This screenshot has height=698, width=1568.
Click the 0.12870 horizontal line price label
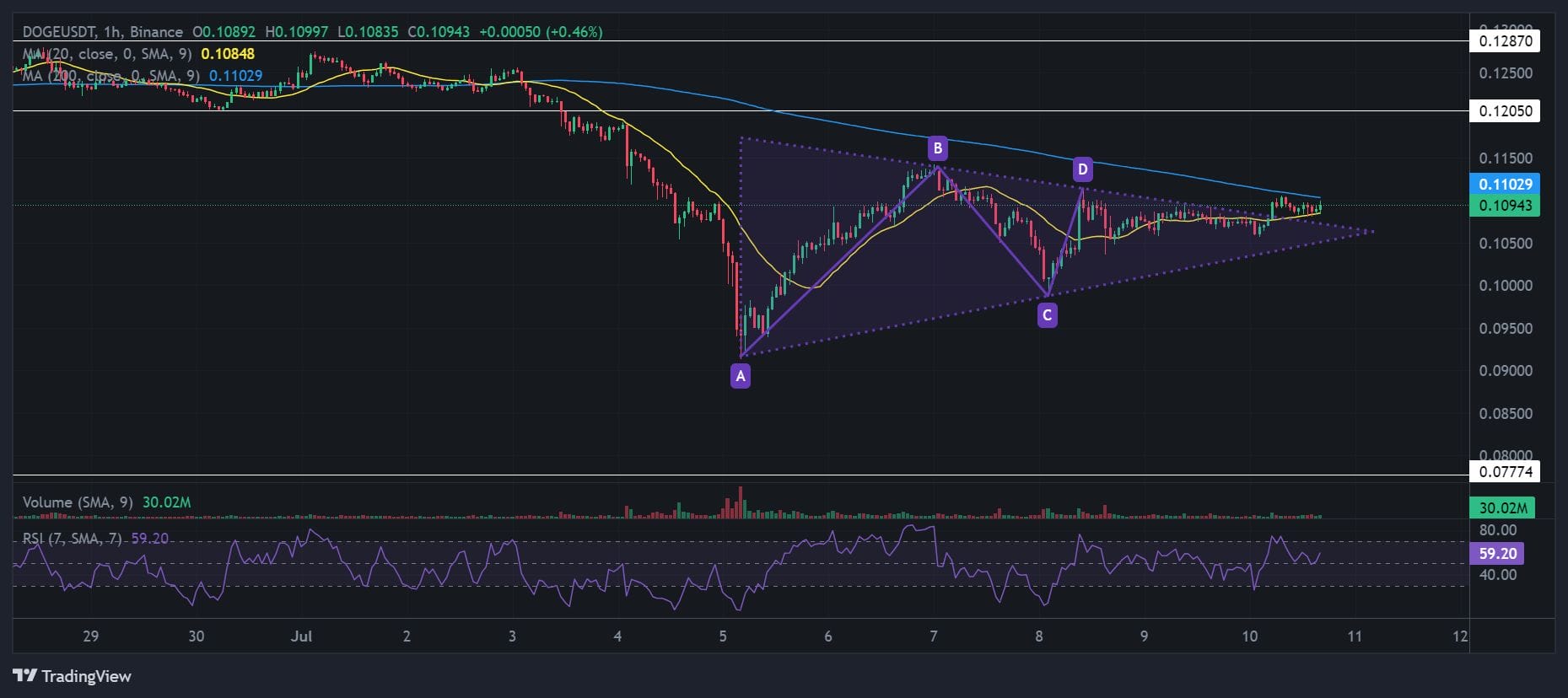[x=1505, y=40]
